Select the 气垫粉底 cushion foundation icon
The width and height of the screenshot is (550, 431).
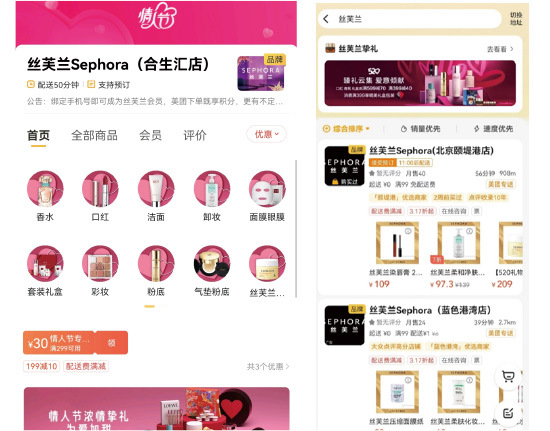coord(212,264)
